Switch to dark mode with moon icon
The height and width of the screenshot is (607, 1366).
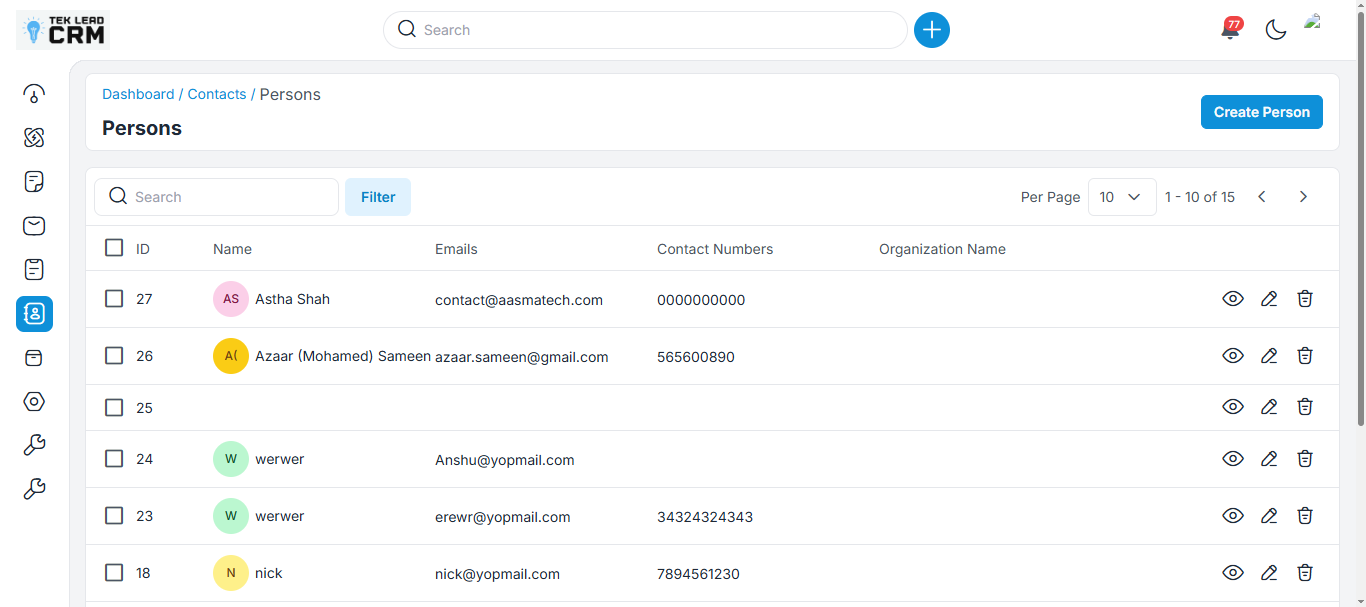[1275, 30]
